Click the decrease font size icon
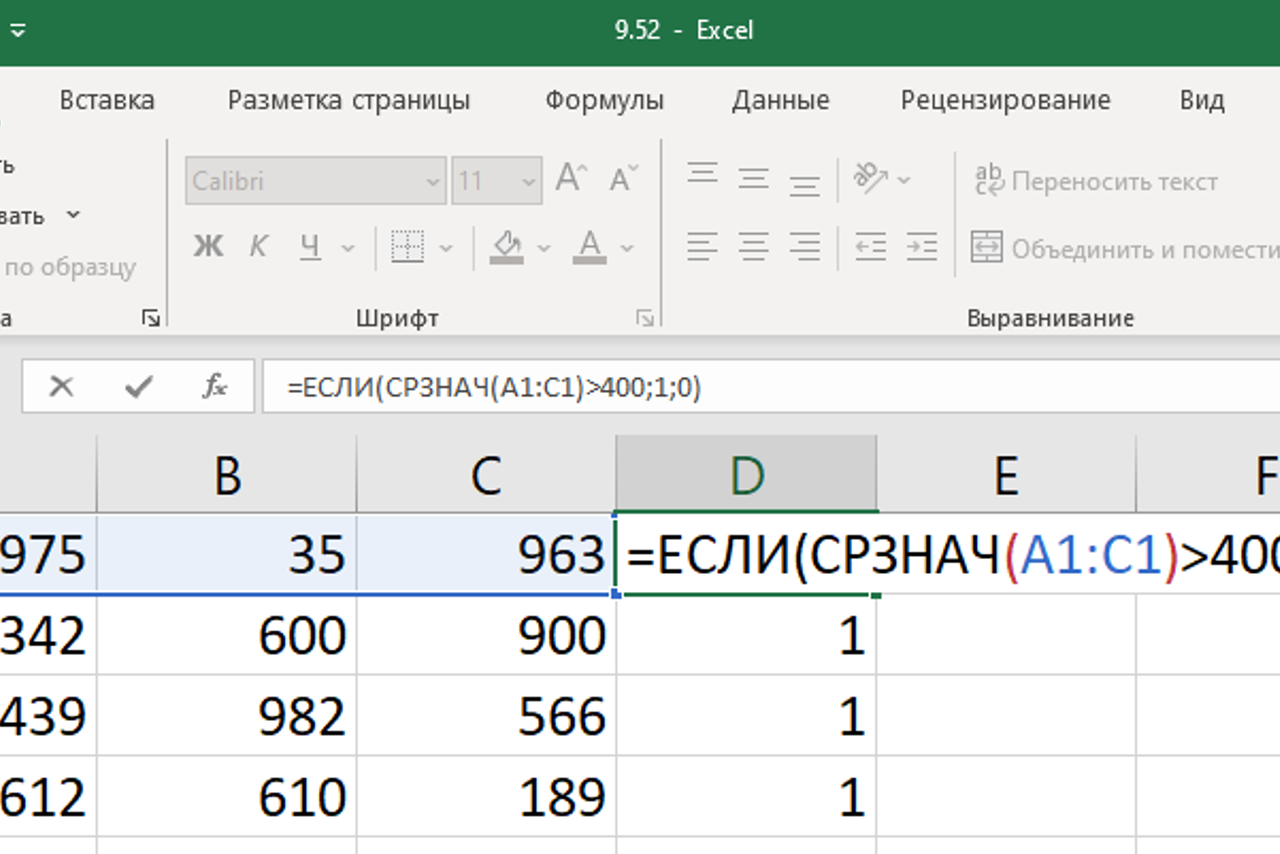This screenshot has height=854, width=1280. (x=623, y=180)
